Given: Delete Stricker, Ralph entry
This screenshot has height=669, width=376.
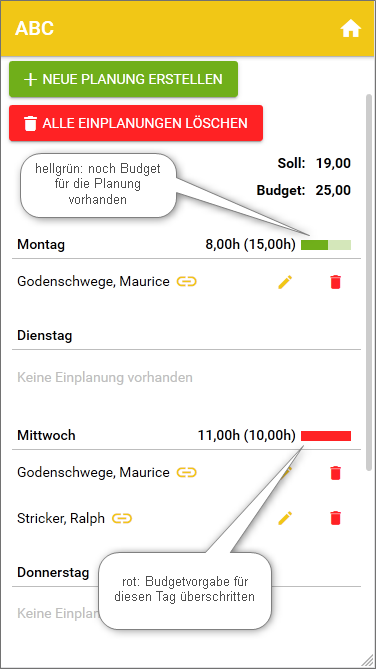Looking at the screenshot, I should coord(336,518).
